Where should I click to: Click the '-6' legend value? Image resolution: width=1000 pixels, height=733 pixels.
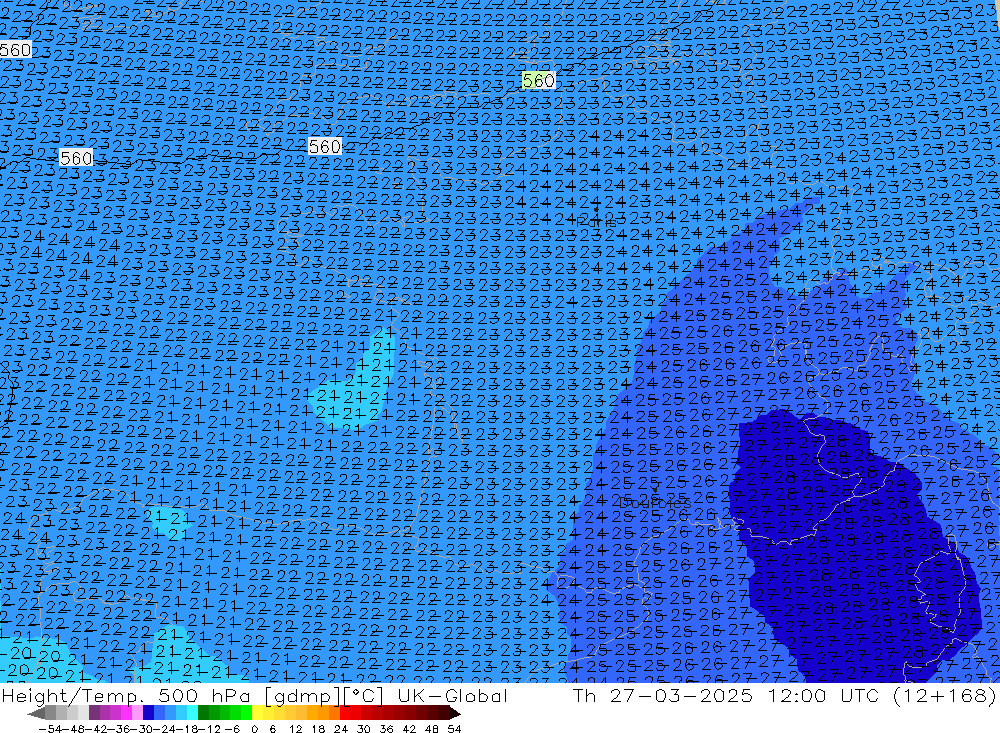(x=232, y=729)
